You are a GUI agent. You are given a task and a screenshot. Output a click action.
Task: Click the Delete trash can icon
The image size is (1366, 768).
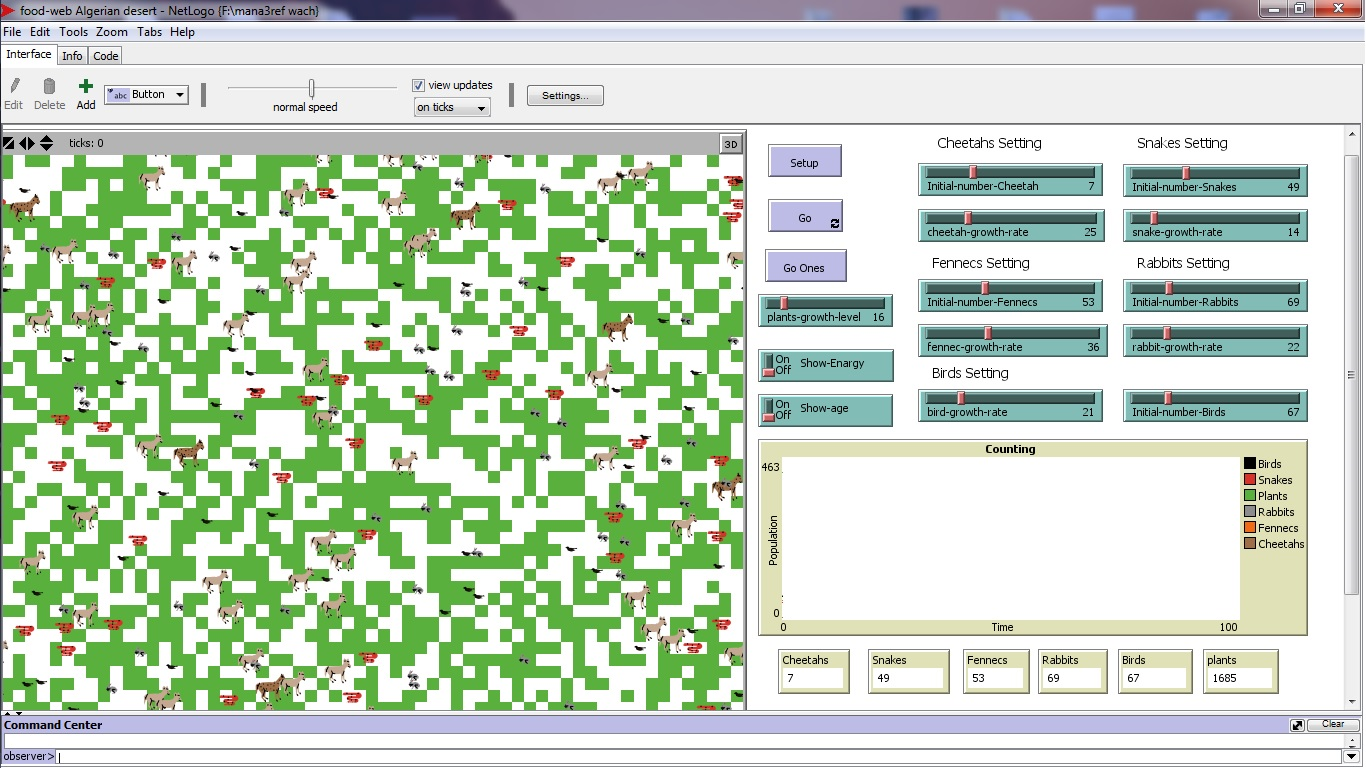(49, 87)
